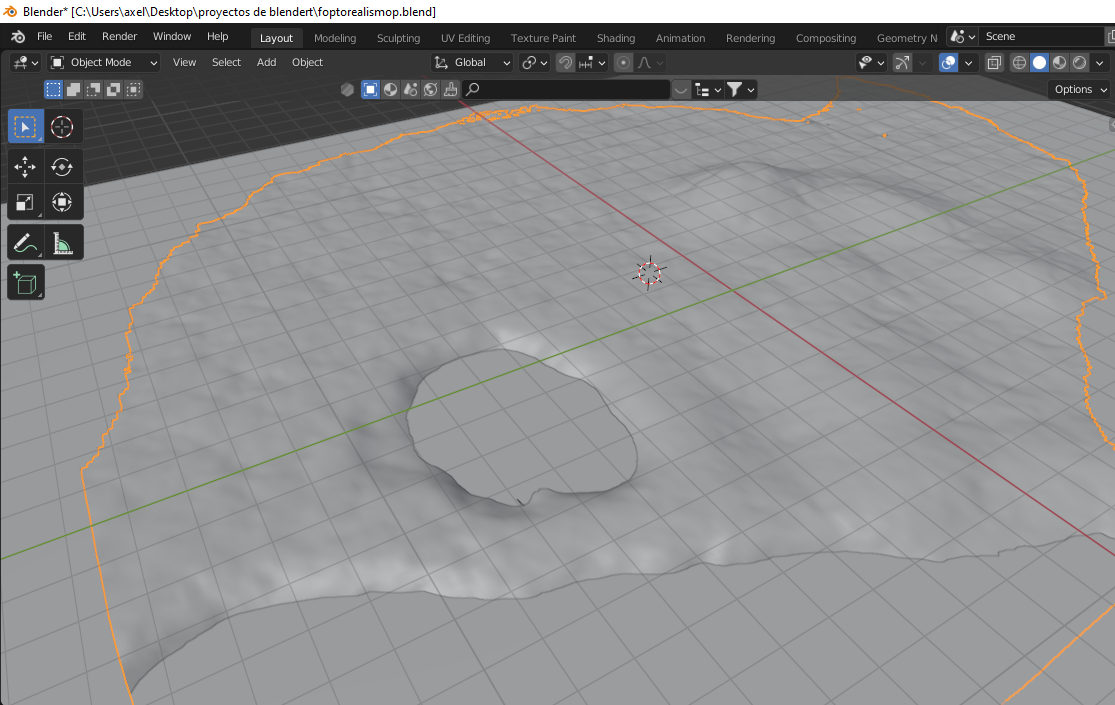Viewport: 1115px width, 705px height.
Task: Click the half-shaded sphere filter icon
Action: point(390,90)
